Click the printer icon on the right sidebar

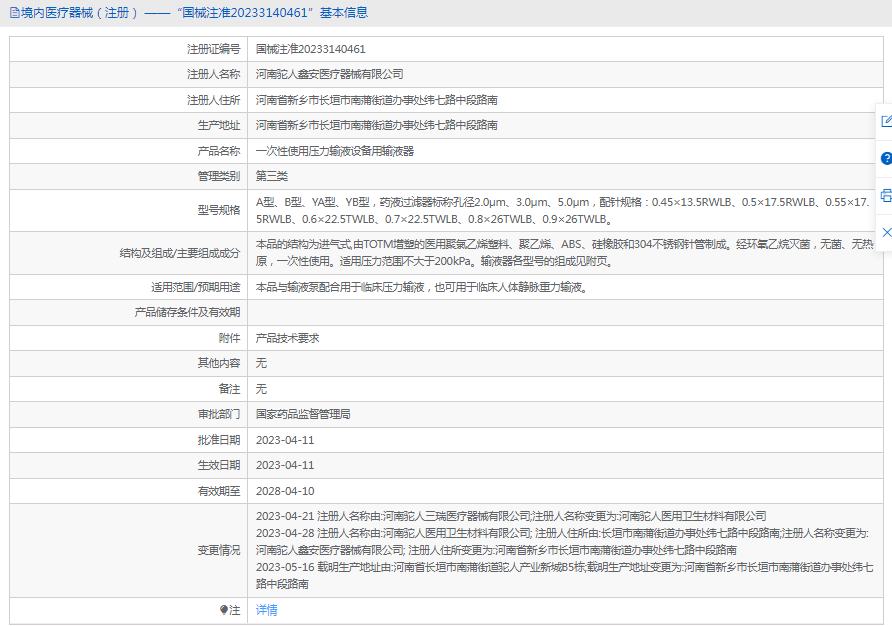(886, 196)
